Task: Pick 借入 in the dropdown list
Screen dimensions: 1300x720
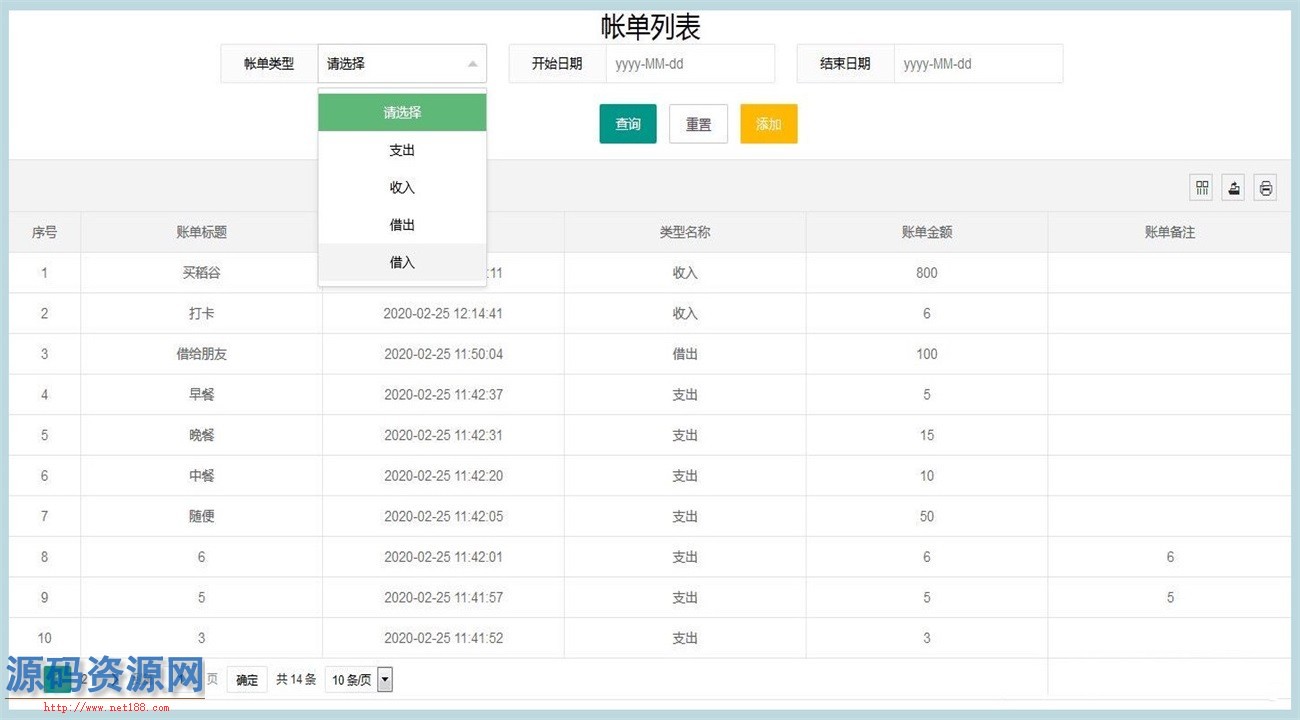Action: click(402, 262)
